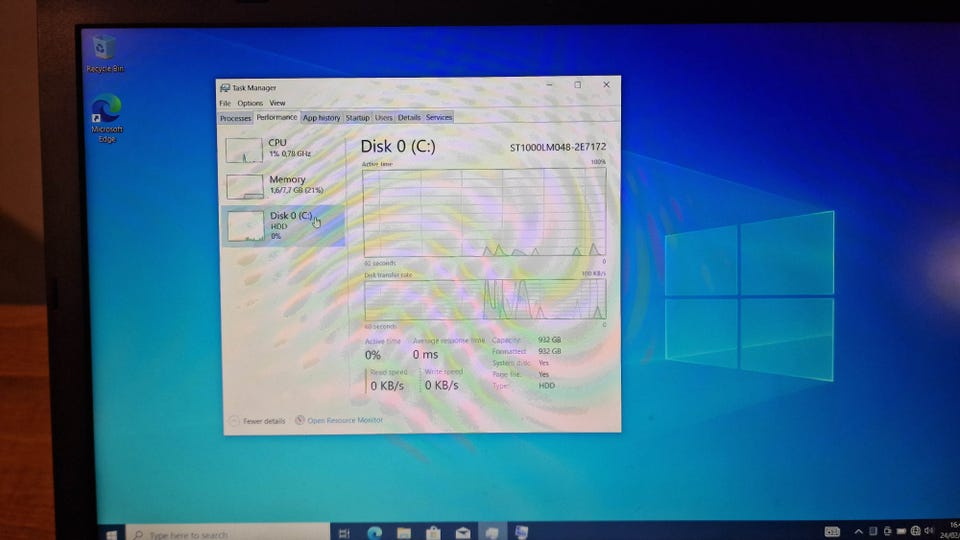Screen dimensions: 960x540
Task: Go to the Users tab
Action: [x=383, y=118]
